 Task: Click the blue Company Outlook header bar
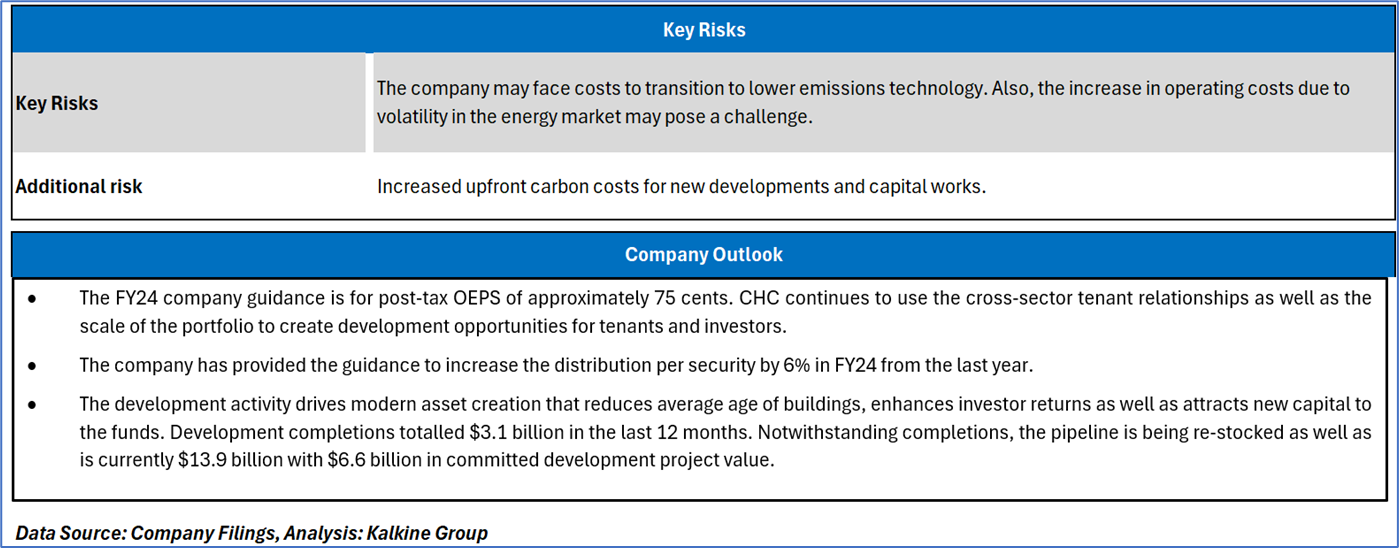(704, 255)
